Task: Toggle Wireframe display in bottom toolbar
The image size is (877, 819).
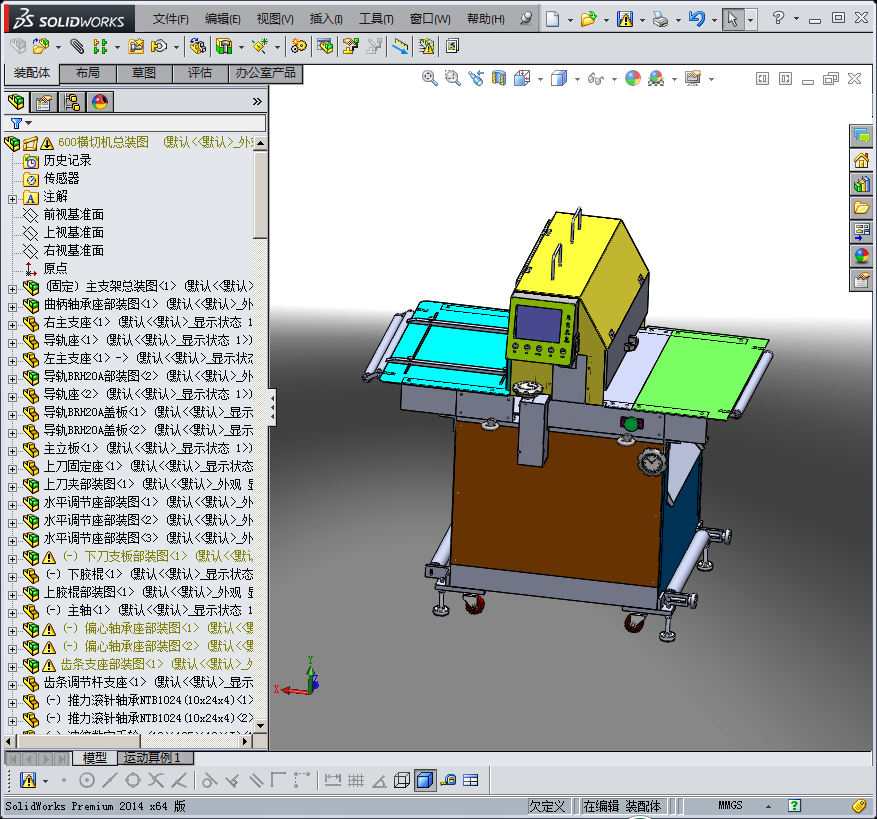Action: point(402,780)
